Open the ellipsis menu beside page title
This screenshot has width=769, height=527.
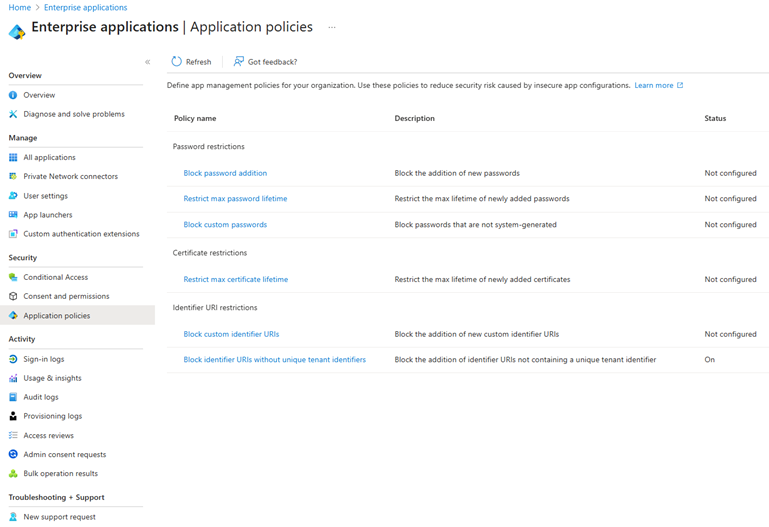tap(332, 28)
